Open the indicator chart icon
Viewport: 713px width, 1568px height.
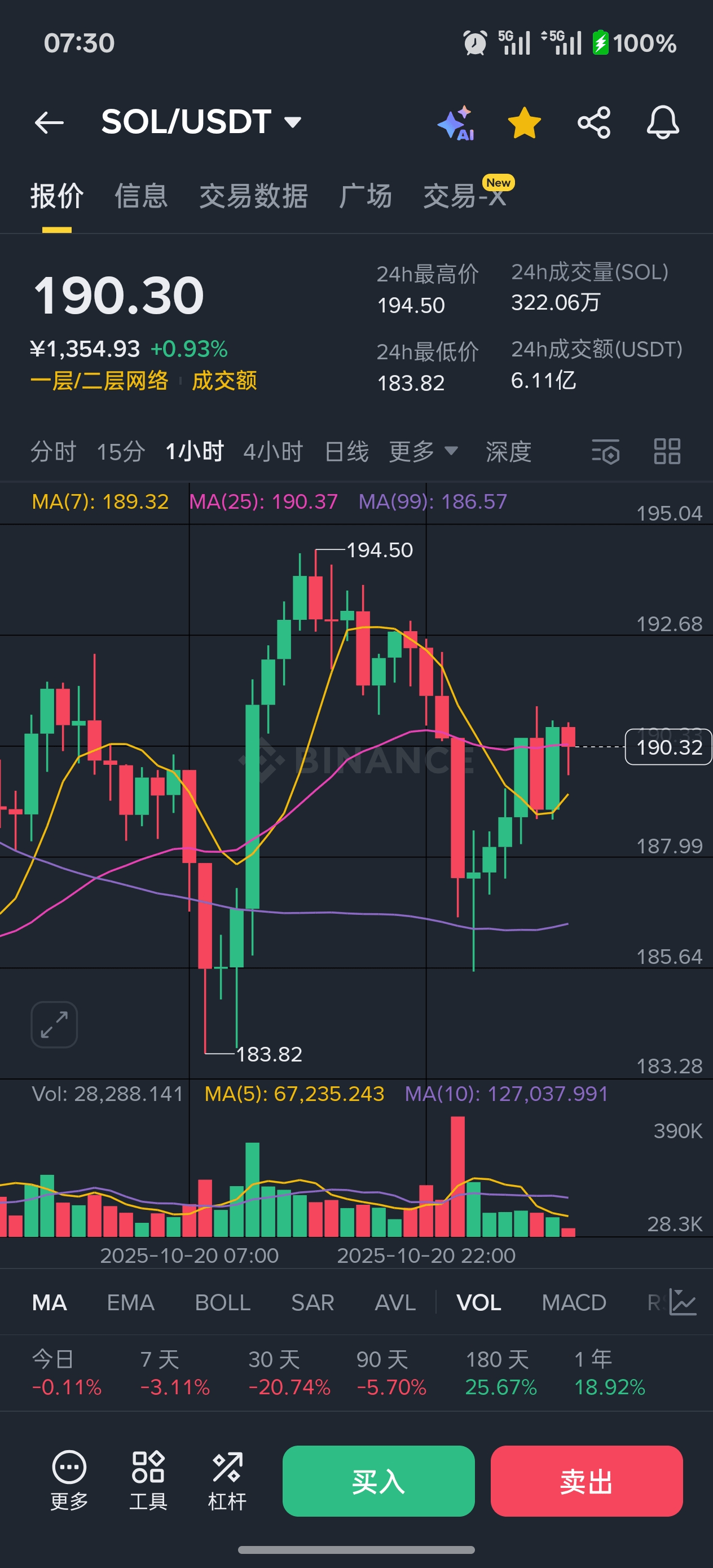coord(683,1302)
